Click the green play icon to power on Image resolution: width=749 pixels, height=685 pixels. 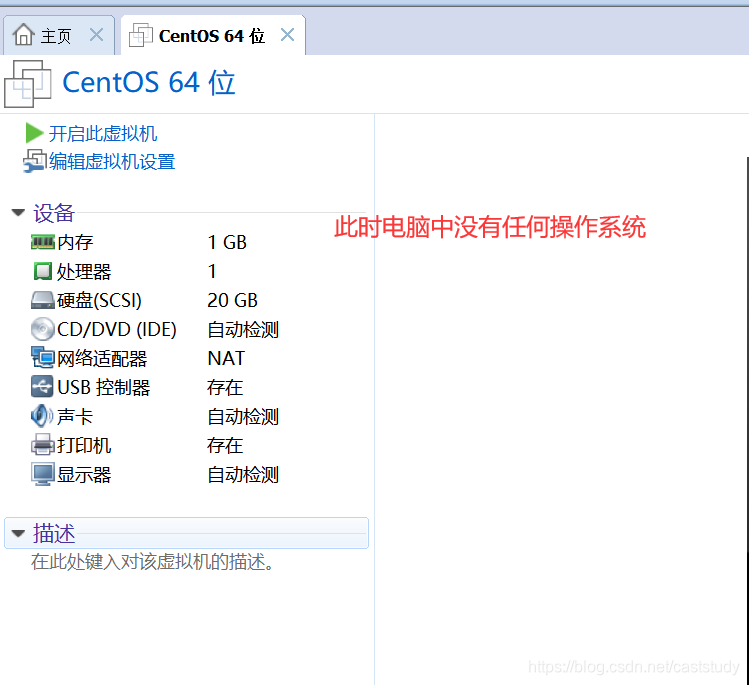34,133
